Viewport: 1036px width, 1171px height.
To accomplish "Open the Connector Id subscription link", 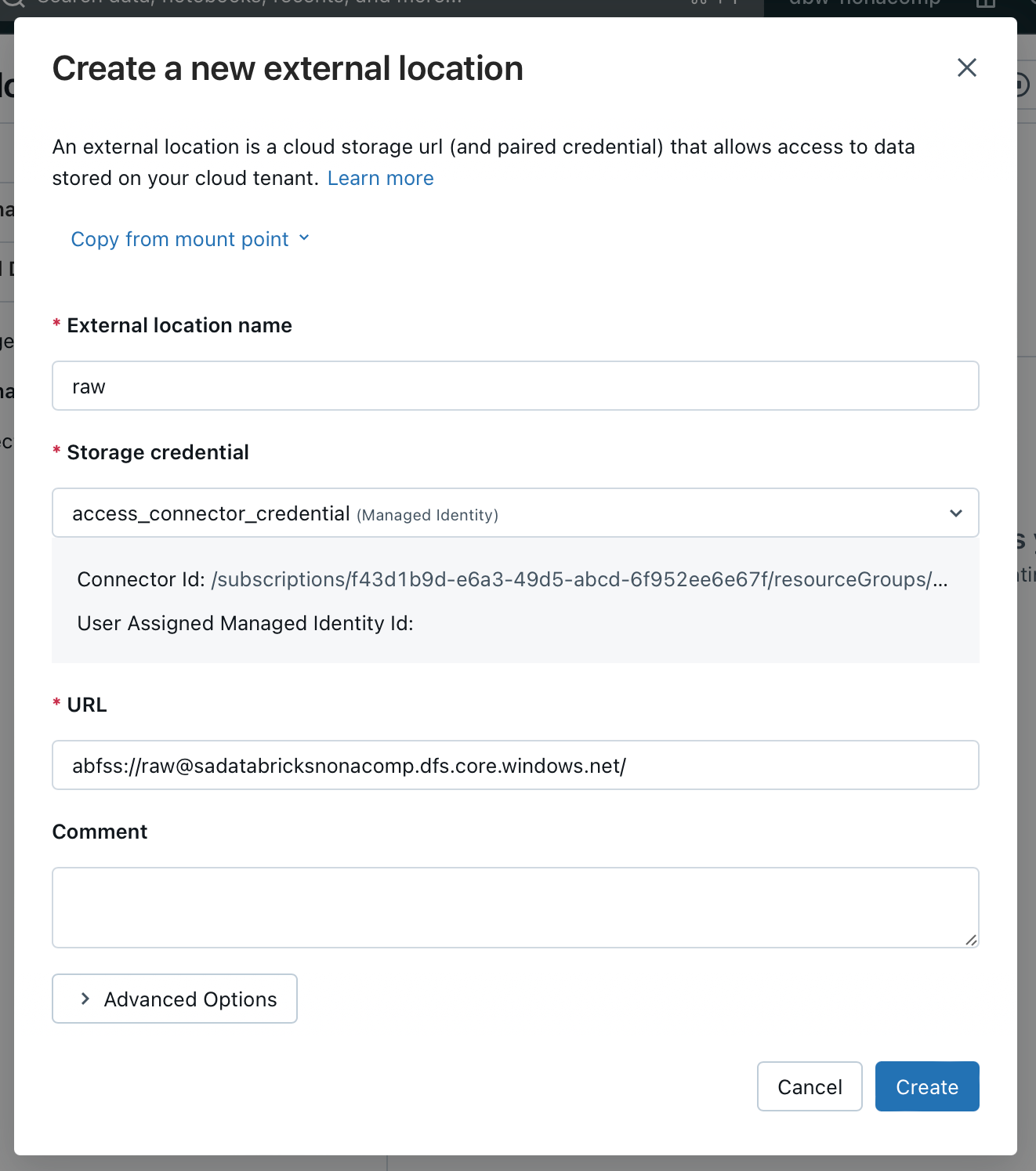I will click(x=579, y=580).
